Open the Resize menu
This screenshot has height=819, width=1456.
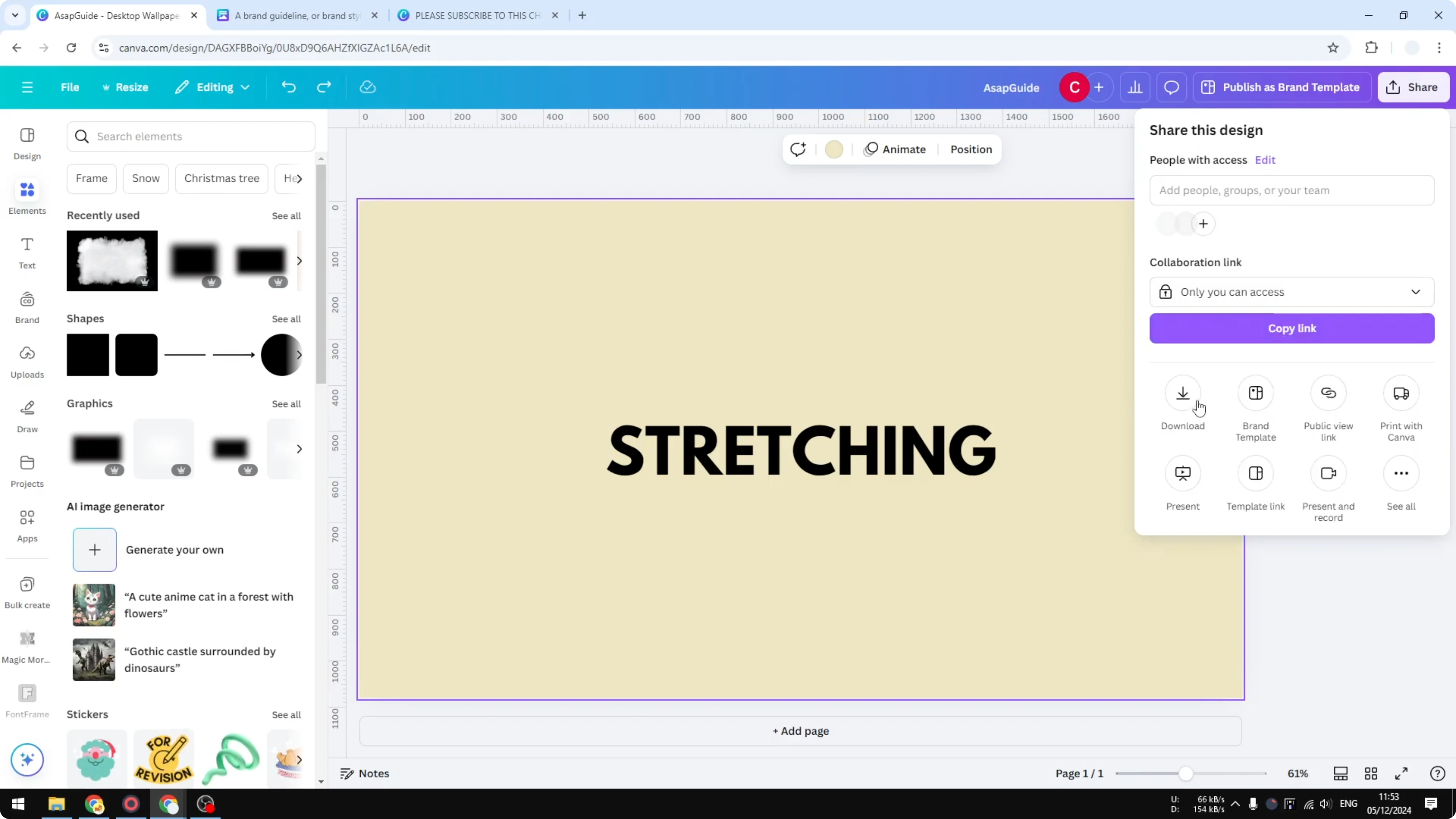[125, 87]
